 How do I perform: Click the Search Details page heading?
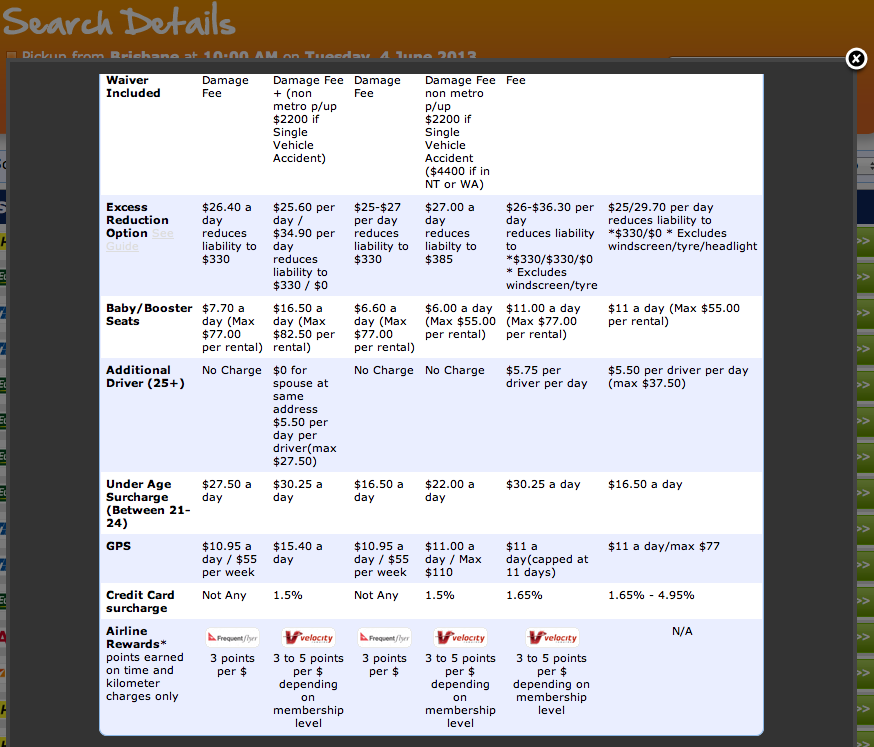120,23
